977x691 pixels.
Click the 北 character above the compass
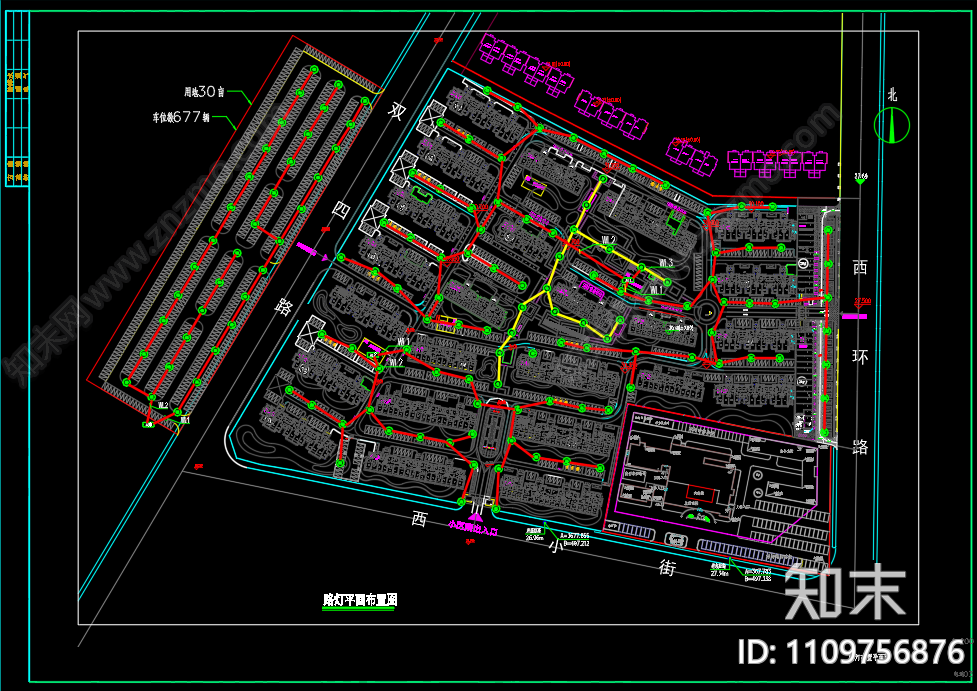(x=891, y=95)
